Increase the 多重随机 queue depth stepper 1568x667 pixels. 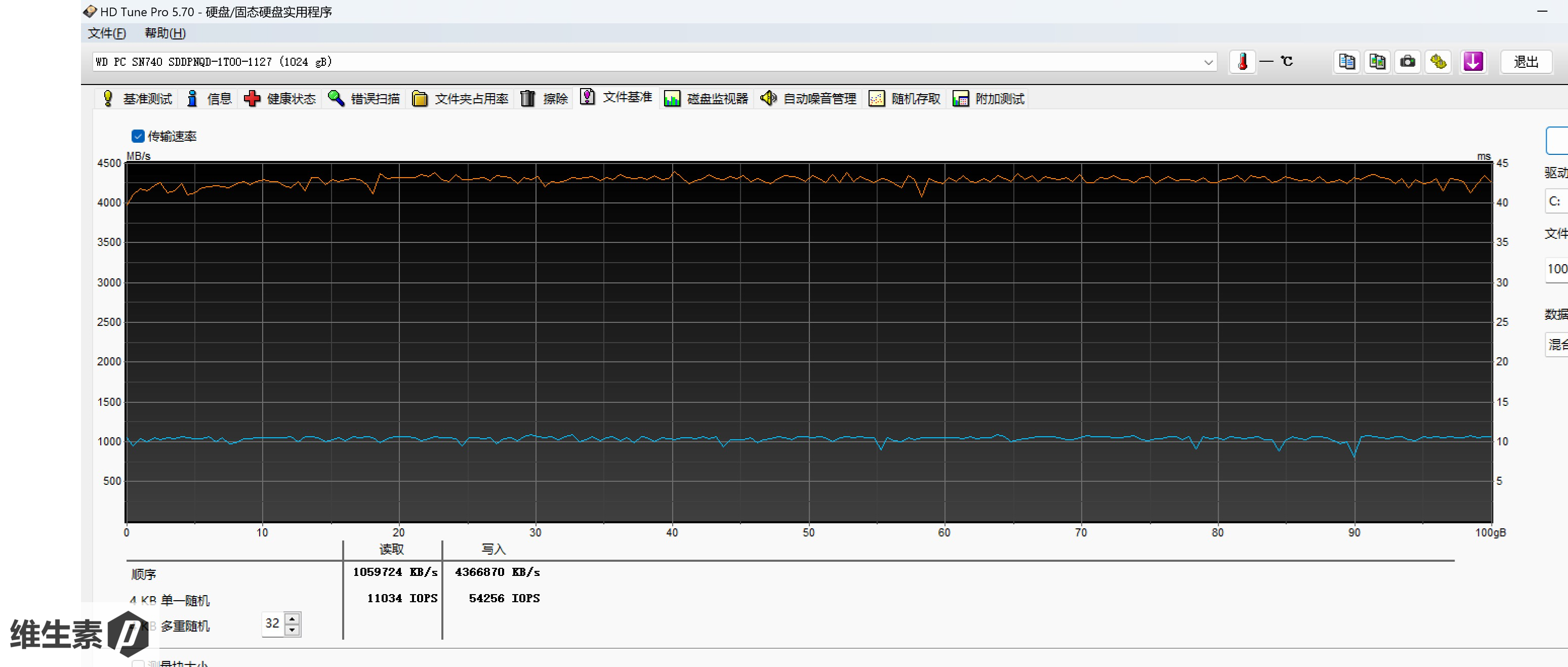pos(292,618)
